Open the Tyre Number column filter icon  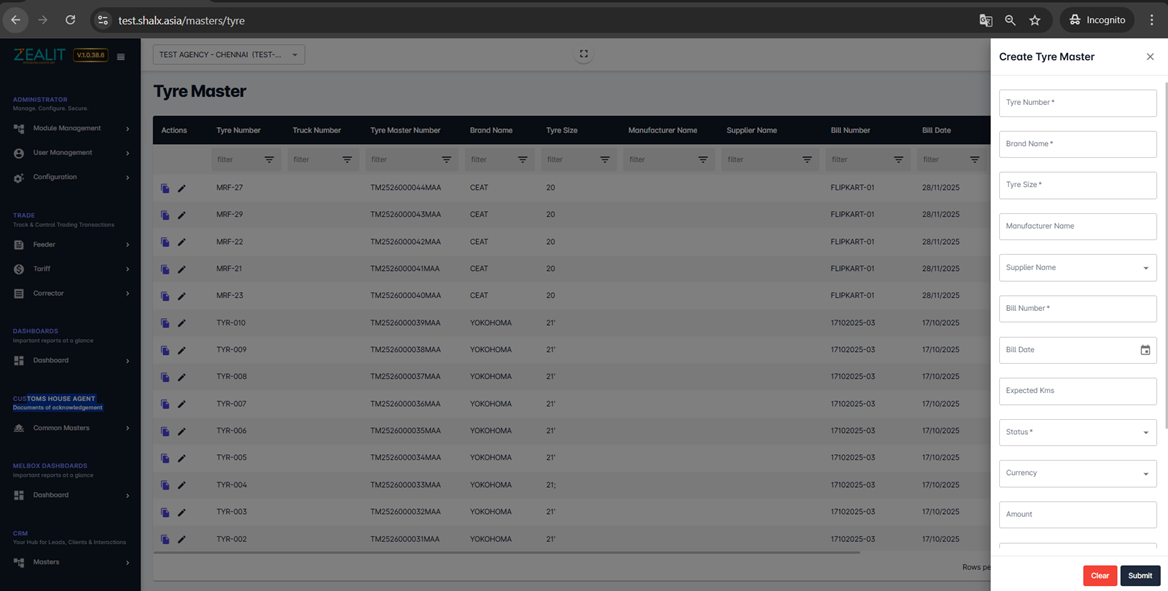point(270,159)
